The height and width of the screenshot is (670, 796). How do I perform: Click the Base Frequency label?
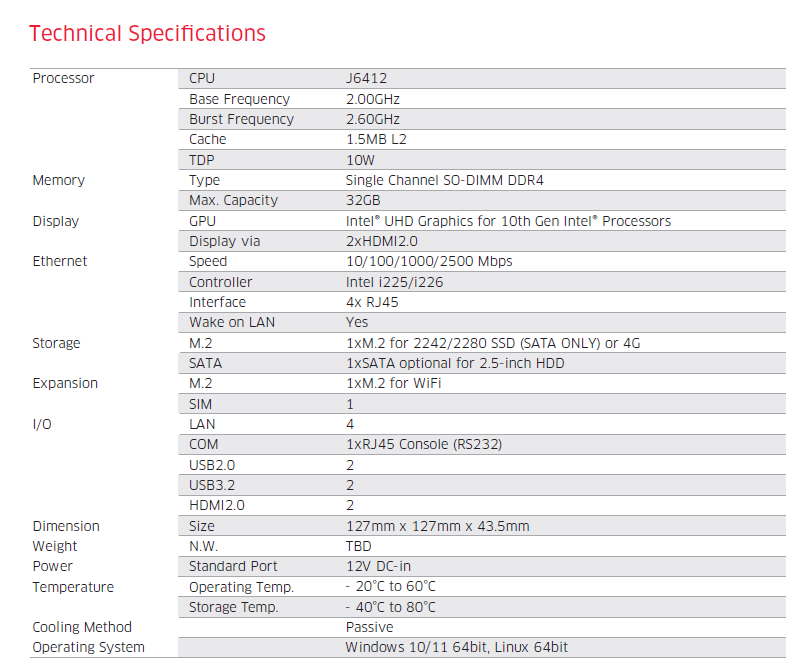[239, 99]
